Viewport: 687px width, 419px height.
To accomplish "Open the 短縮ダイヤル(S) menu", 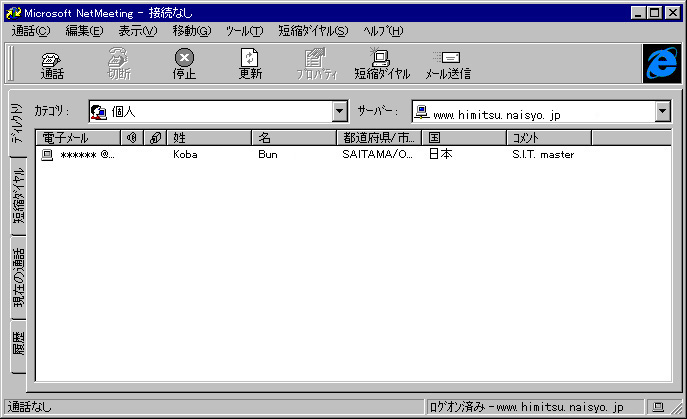I will point(313,31).
